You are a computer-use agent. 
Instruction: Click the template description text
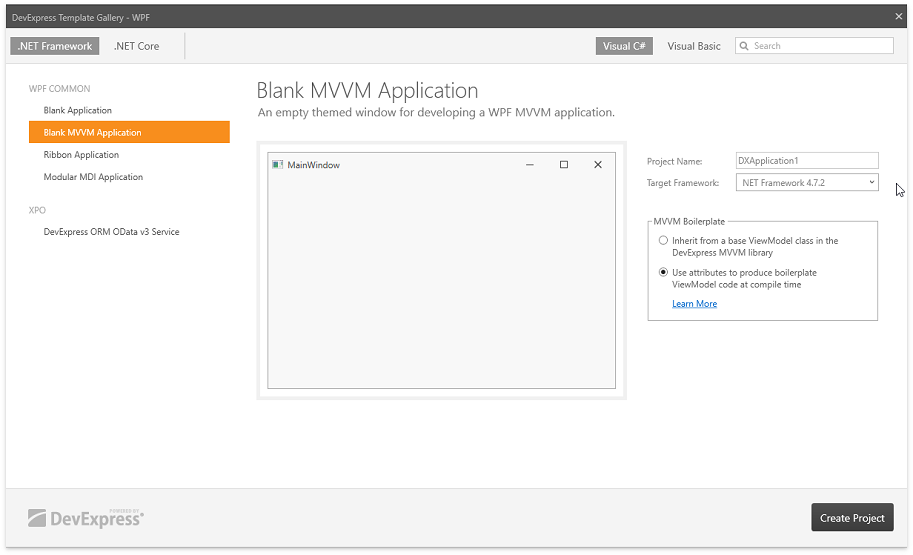(x=436, y=112)
